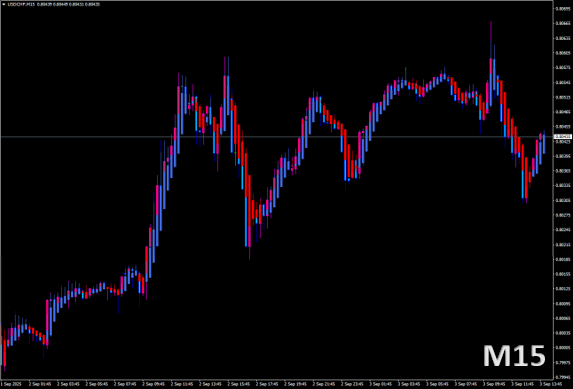The width and height of the screenshot is (573, 389).
Task: Click the last candlestick on the chart
Action: click(544, 143)
